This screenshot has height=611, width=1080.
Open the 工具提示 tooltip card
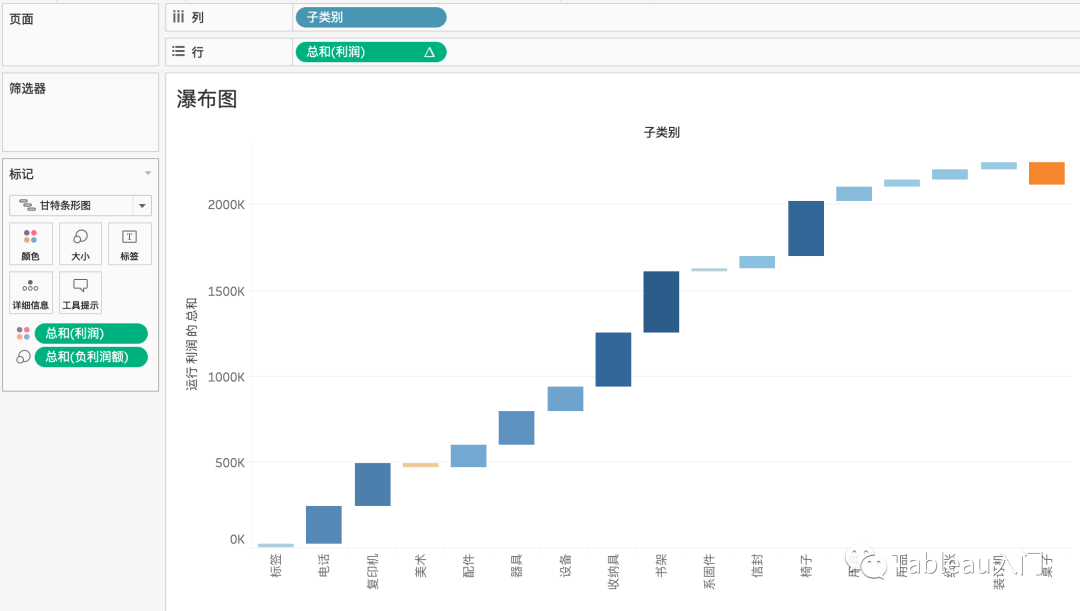(x=80, y=293)
